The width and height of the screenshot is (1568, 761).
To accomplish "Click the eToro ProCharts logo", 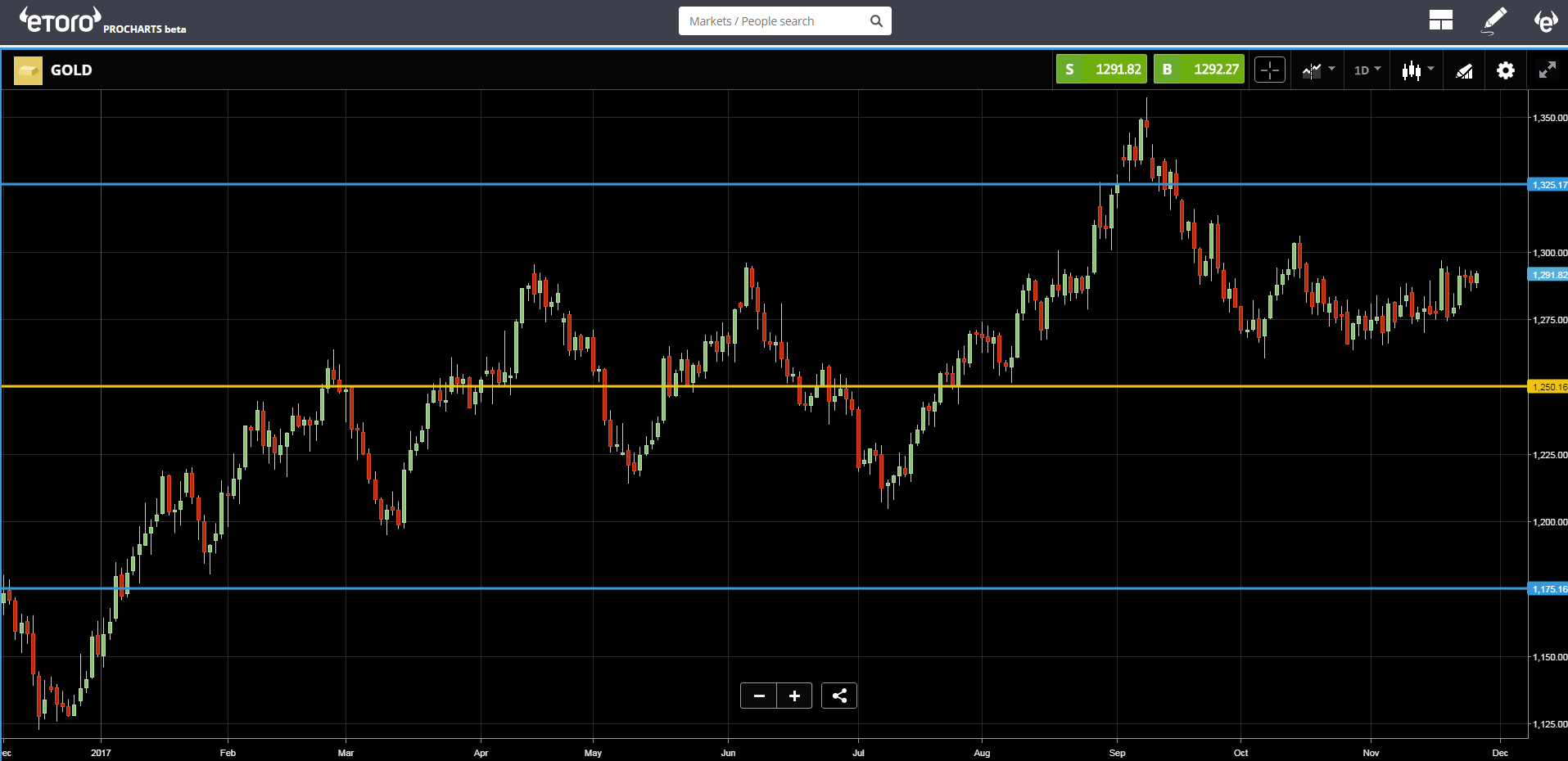I will click(x=103, y=20).
